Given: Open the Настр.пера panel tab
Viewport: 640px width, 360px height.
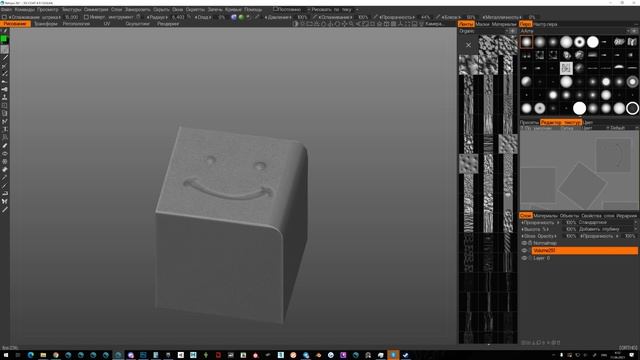Looking at the screenshot, I should pos(545,24).
